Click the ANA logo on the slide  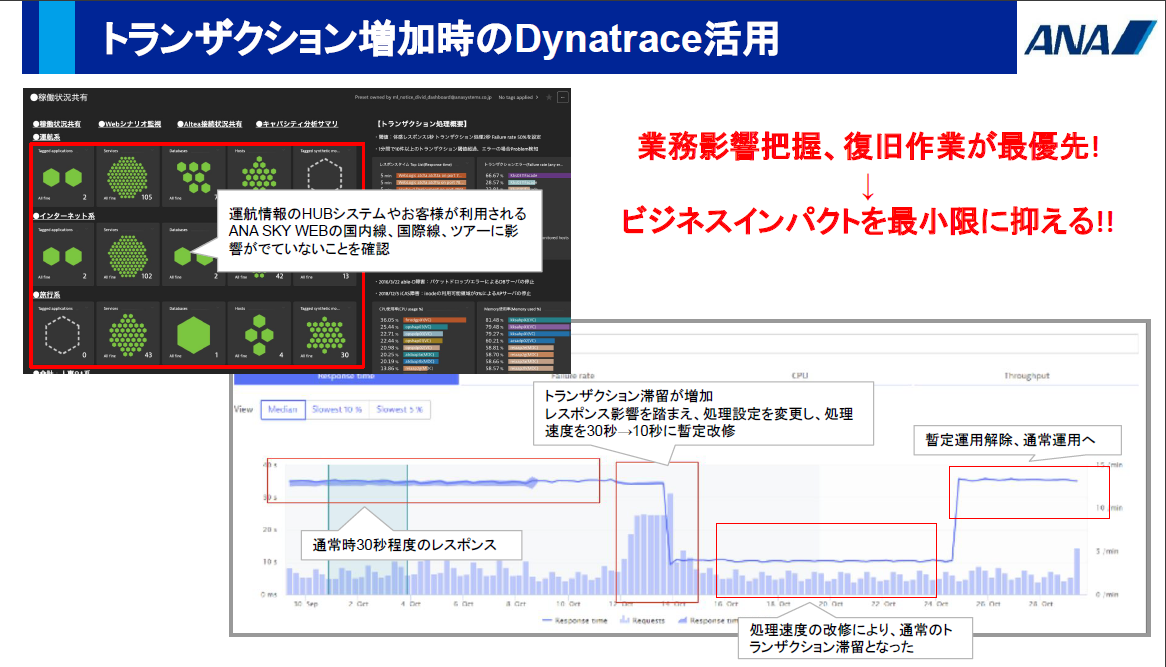(1089, 39)
